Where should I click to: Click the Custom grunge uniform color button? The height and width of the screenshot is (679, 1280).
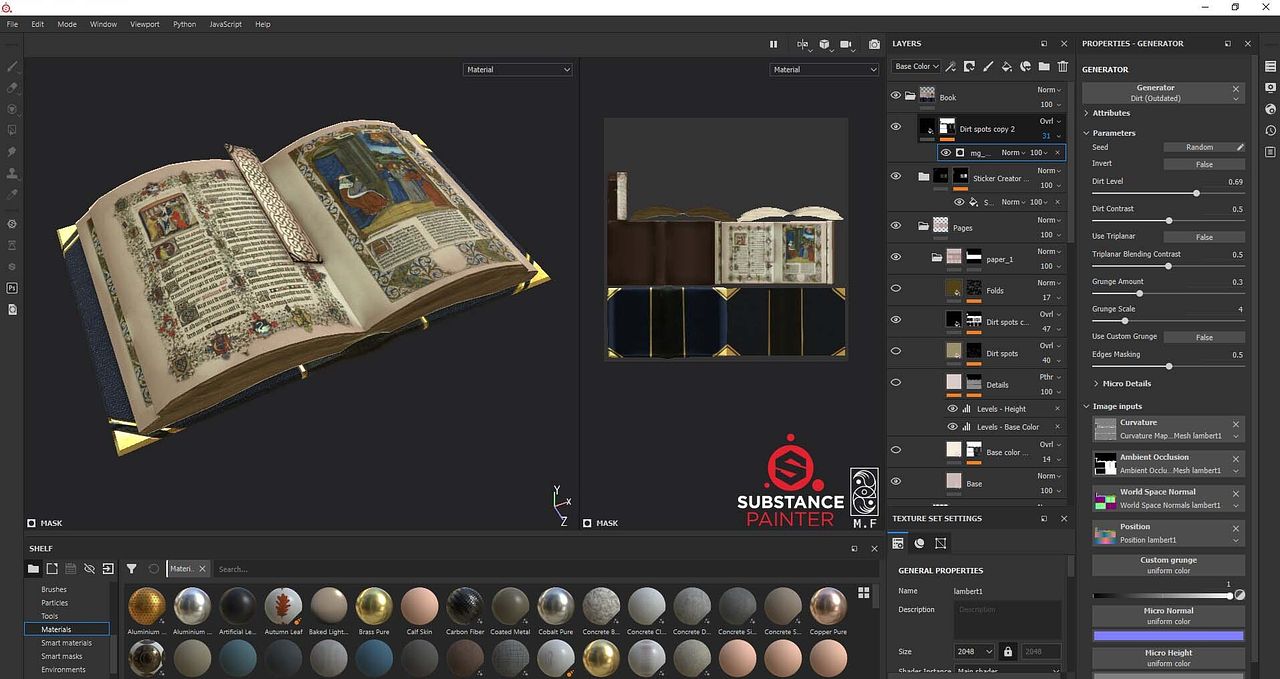point(1168,565)
